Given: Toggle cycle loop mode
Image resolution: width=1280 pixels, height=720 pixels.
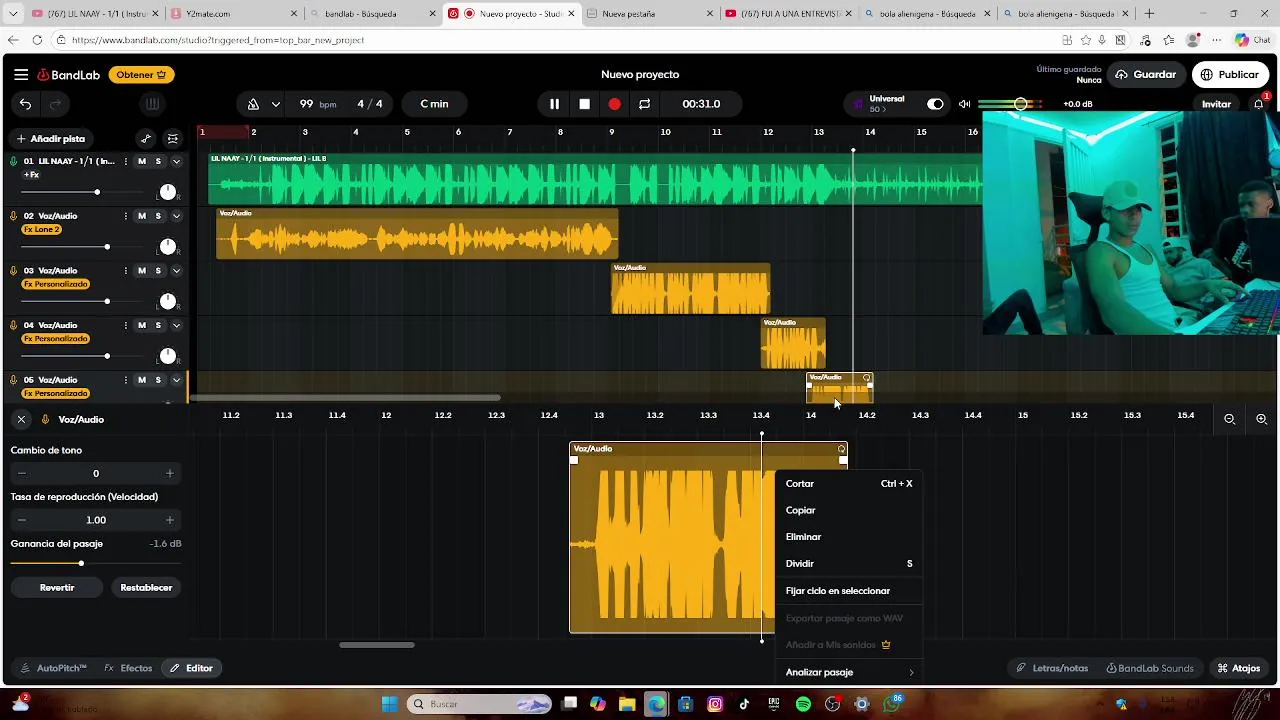Looking at the screenshot, I should pos(644,104).
